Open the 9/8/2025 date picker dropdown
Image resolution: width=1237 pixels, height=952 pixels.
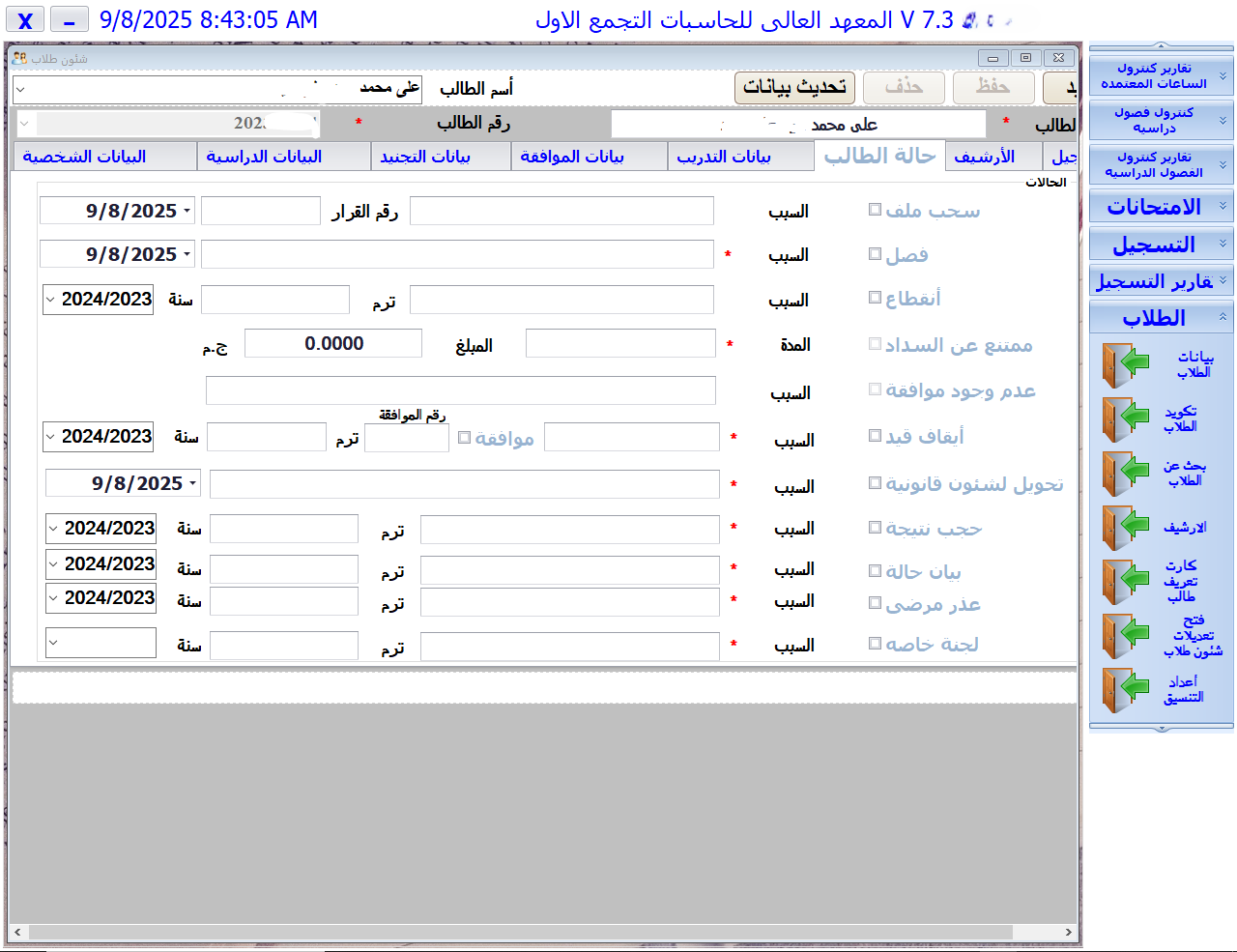point(186,210)
